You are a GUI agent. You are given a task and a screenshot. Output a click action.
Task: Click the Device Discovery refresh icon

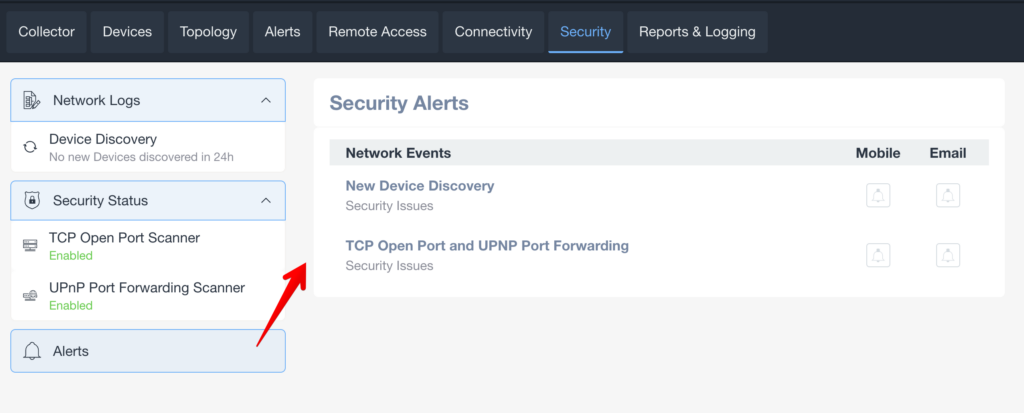tap(30, 146)
